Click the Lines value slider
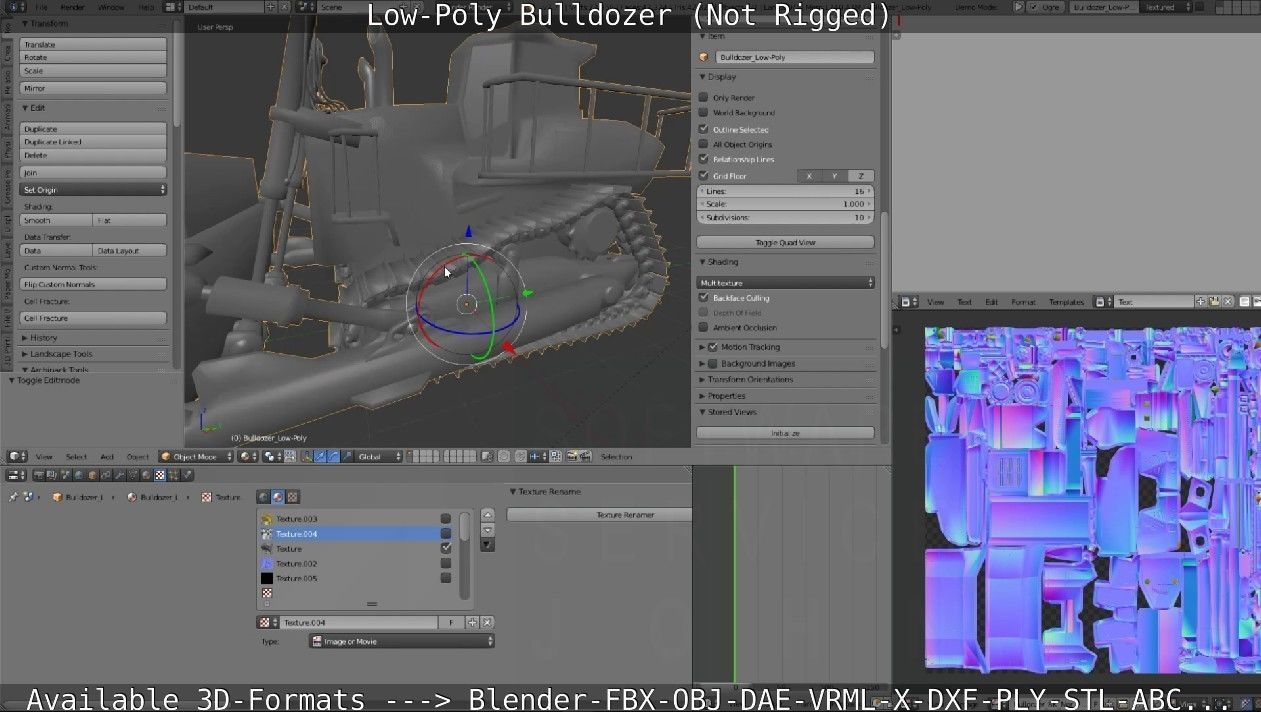 tap(785, 190)
